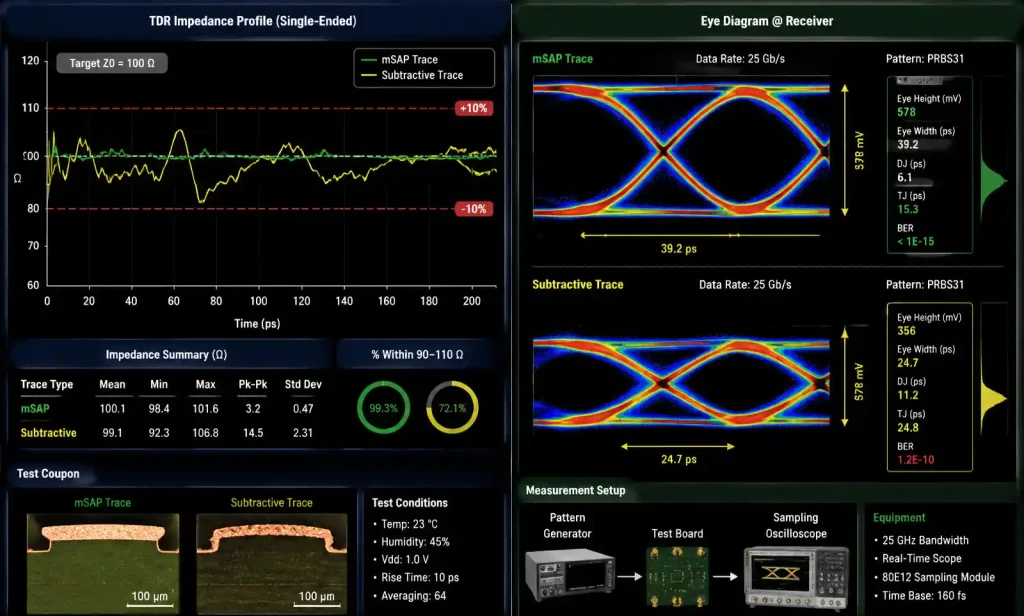
Task: Click the Time (ps) axis label
Action: pyautogui.click(x=257, y=324)
